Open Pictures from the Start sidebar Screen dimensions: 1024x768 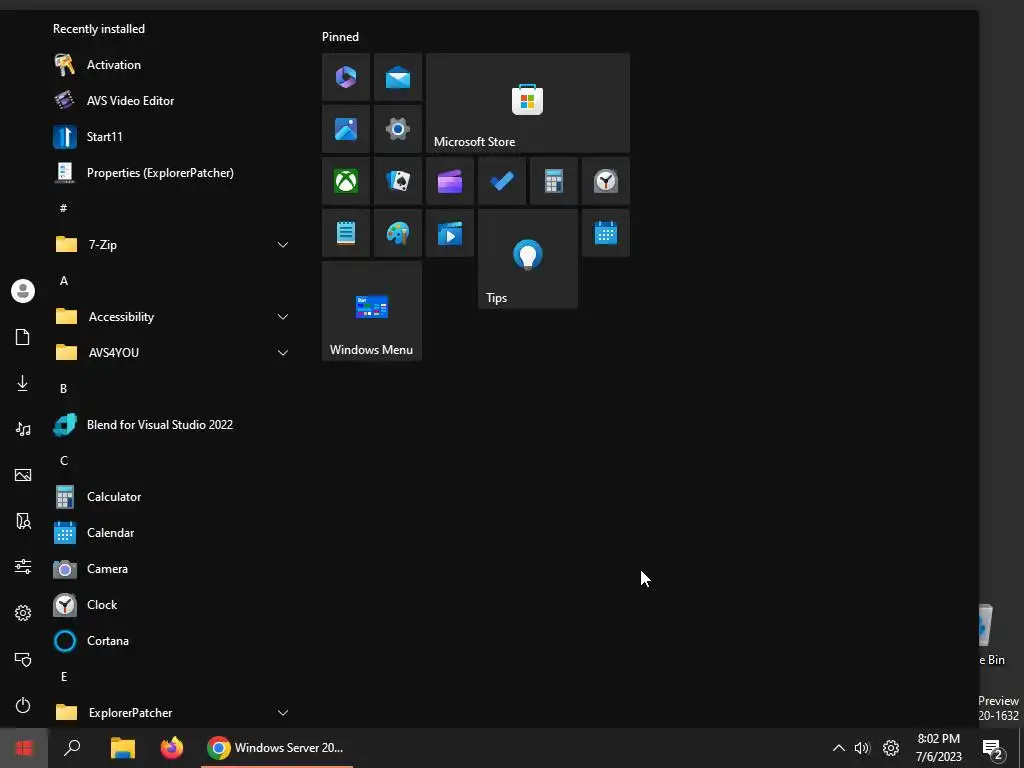23,475
